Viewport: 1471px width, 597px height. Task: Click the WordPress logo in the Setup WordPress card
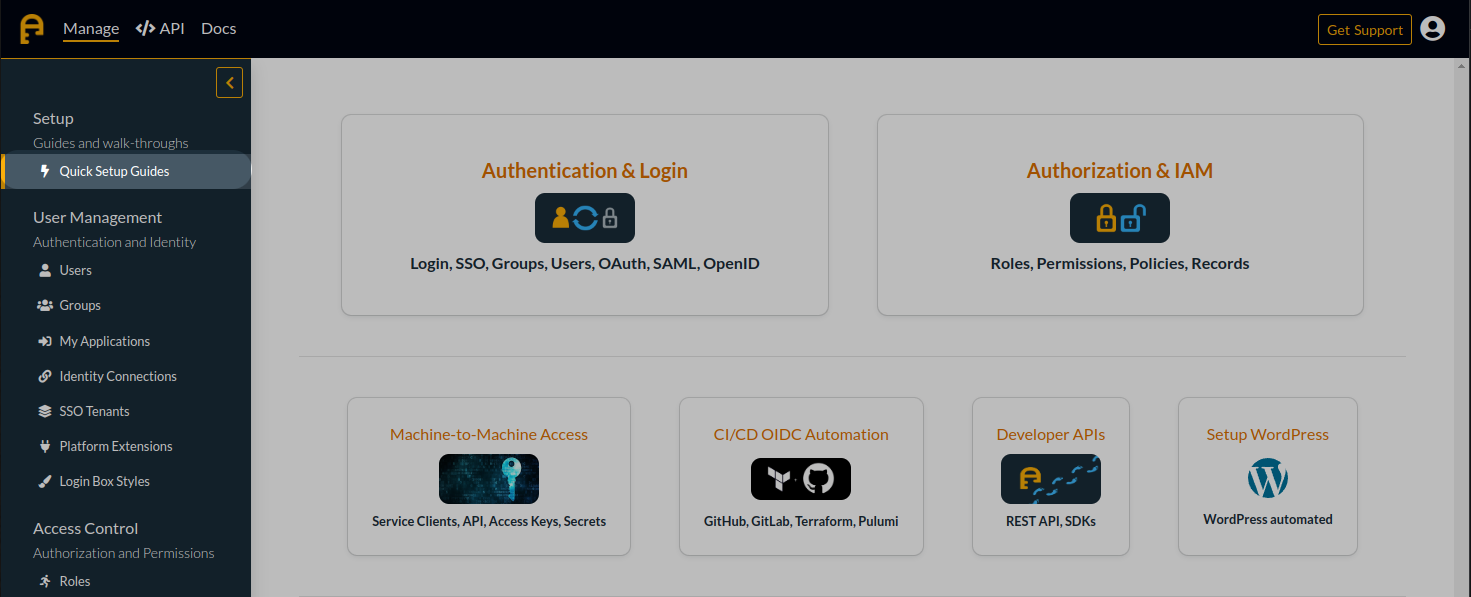click(1267, 479)
